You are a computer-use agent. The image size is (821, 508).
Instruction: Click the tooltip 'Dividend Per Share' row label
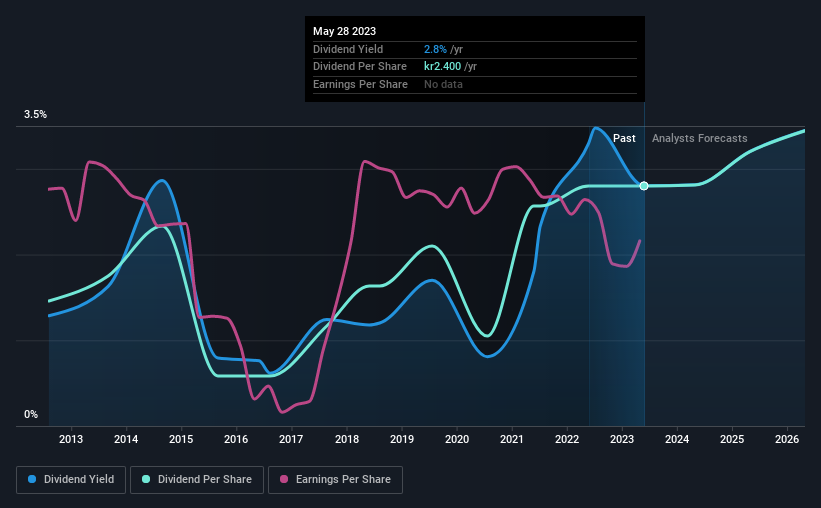(360, 67)
